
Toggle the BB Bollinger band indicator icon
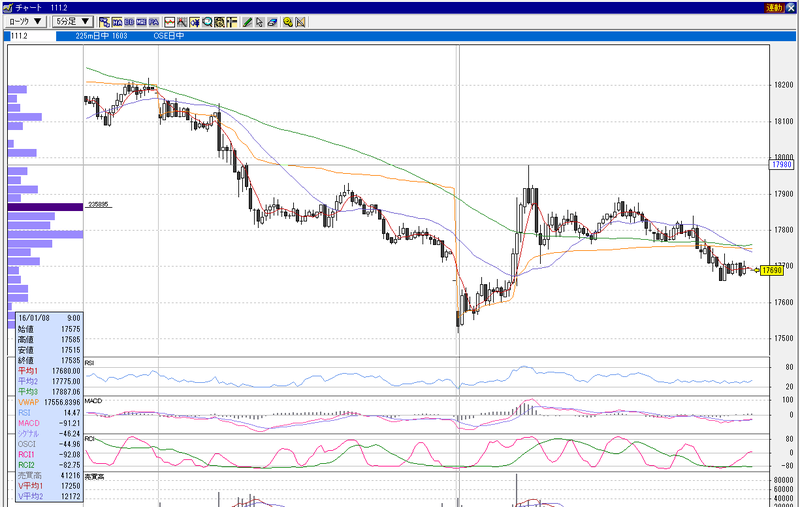[x=129, y=22]
